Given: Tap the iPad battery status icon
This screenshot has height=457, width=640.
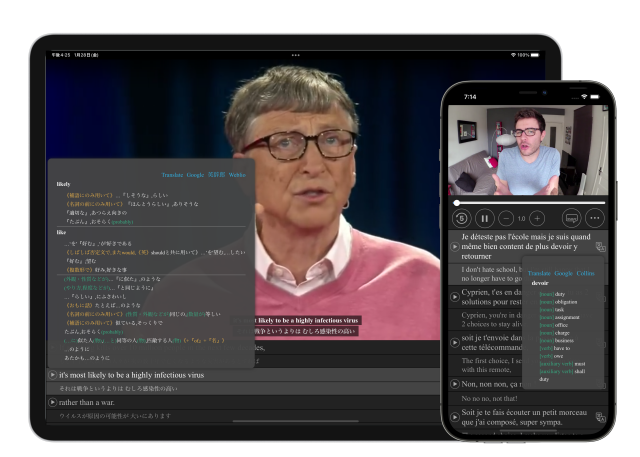Looking at the screenshot, I should coord(535,55).
